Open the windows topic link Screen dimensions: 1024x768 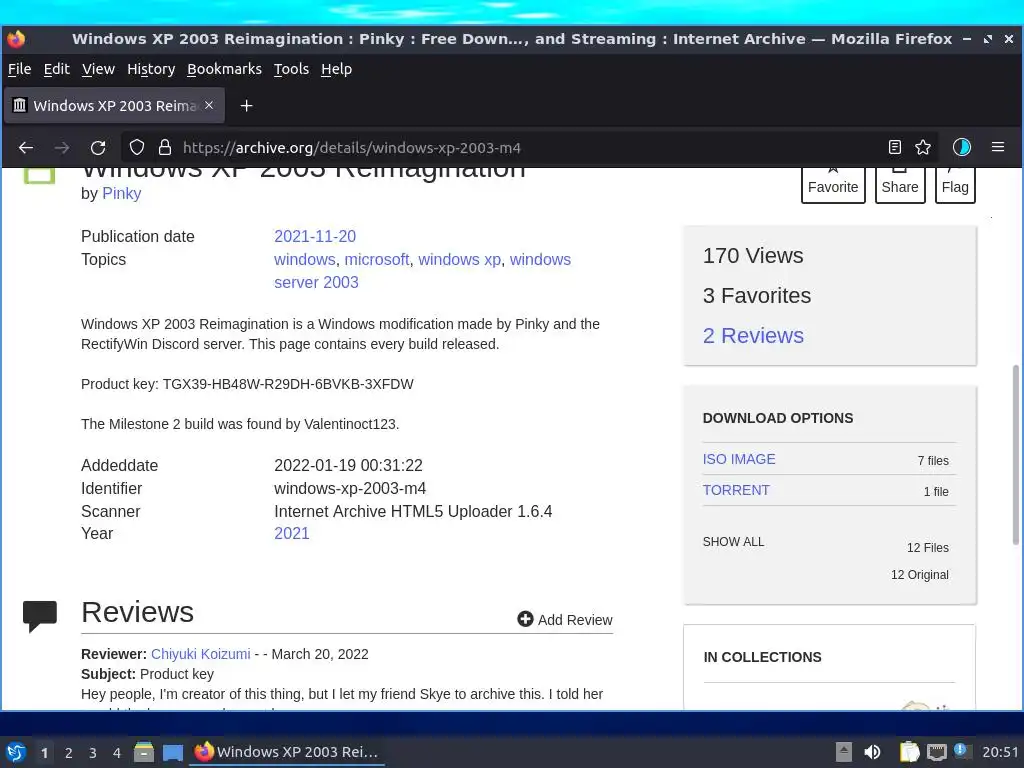point(304,259)
